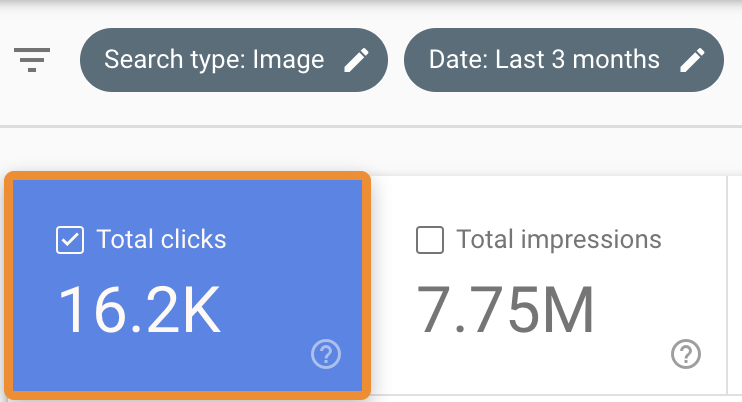
Task: Click the 'Search type: Image' chip text
Action: pyautogui.click(x=214, y=60)
